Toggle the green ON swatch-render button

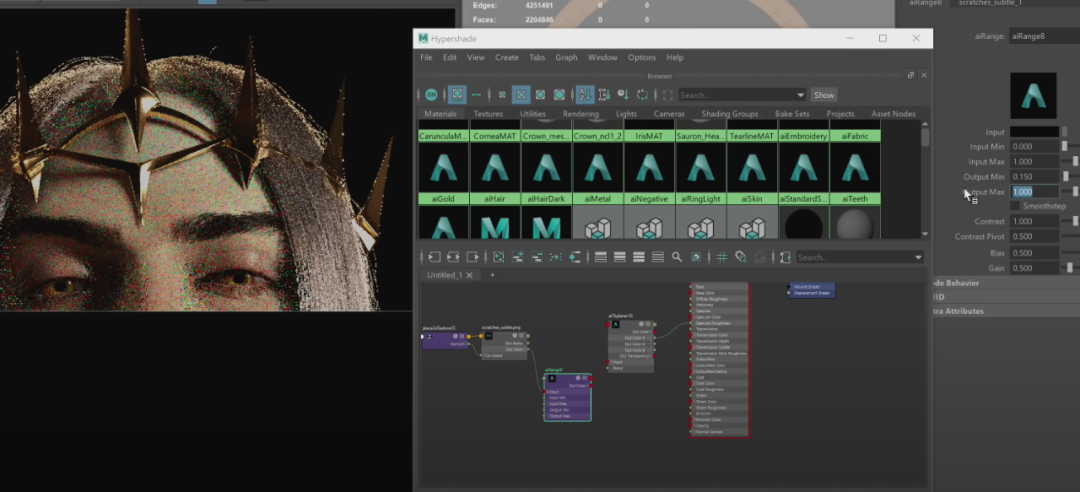(x=431, y=95)
